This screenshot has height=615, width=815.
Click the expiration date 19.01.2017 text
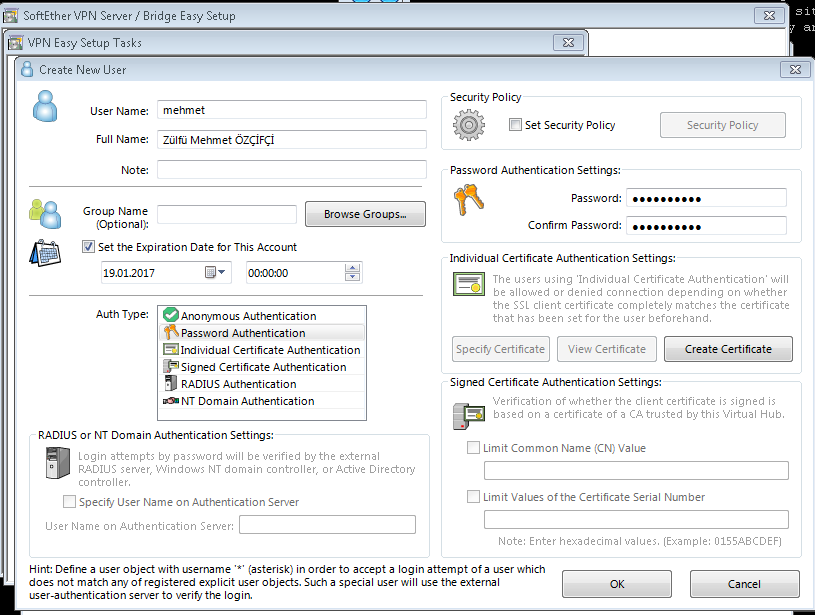(x=129, y=273)
